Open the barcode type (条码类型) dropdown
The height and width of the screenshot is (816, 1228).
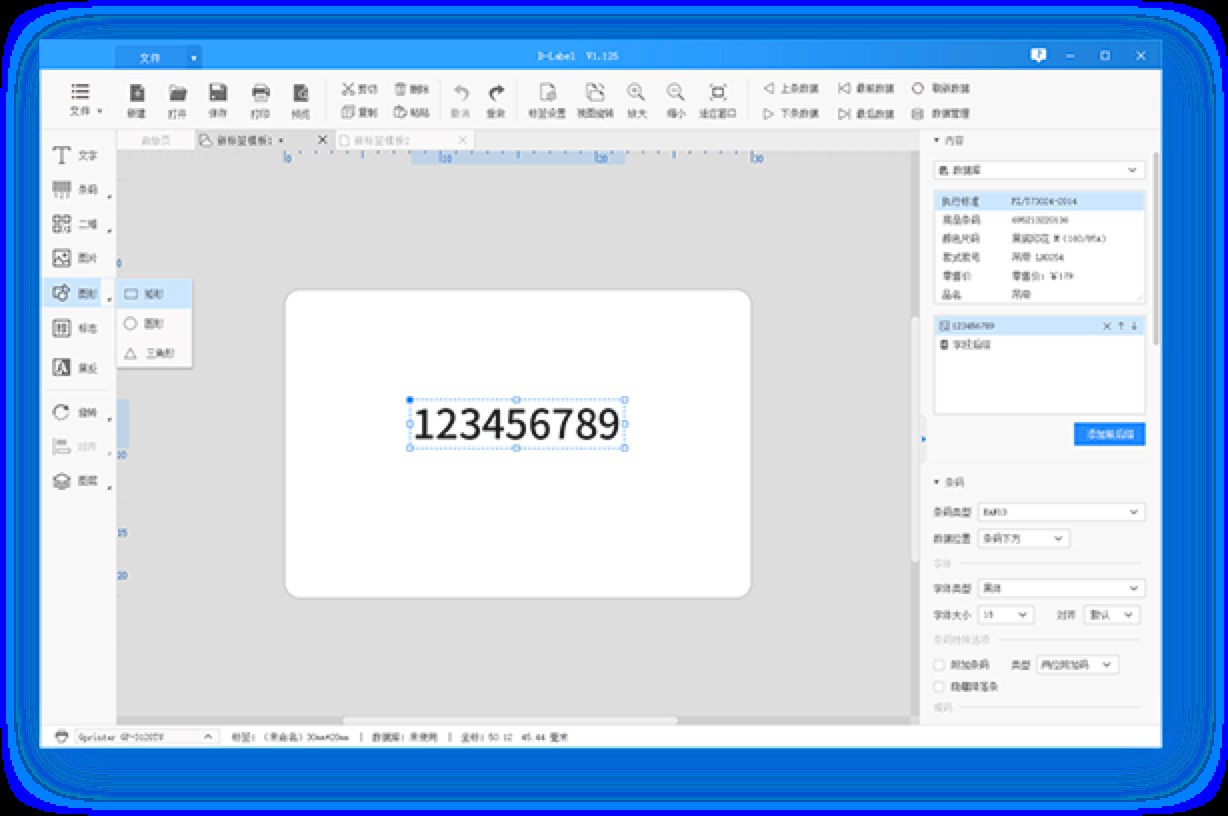pyautogui.click(x=1060, y=512)
